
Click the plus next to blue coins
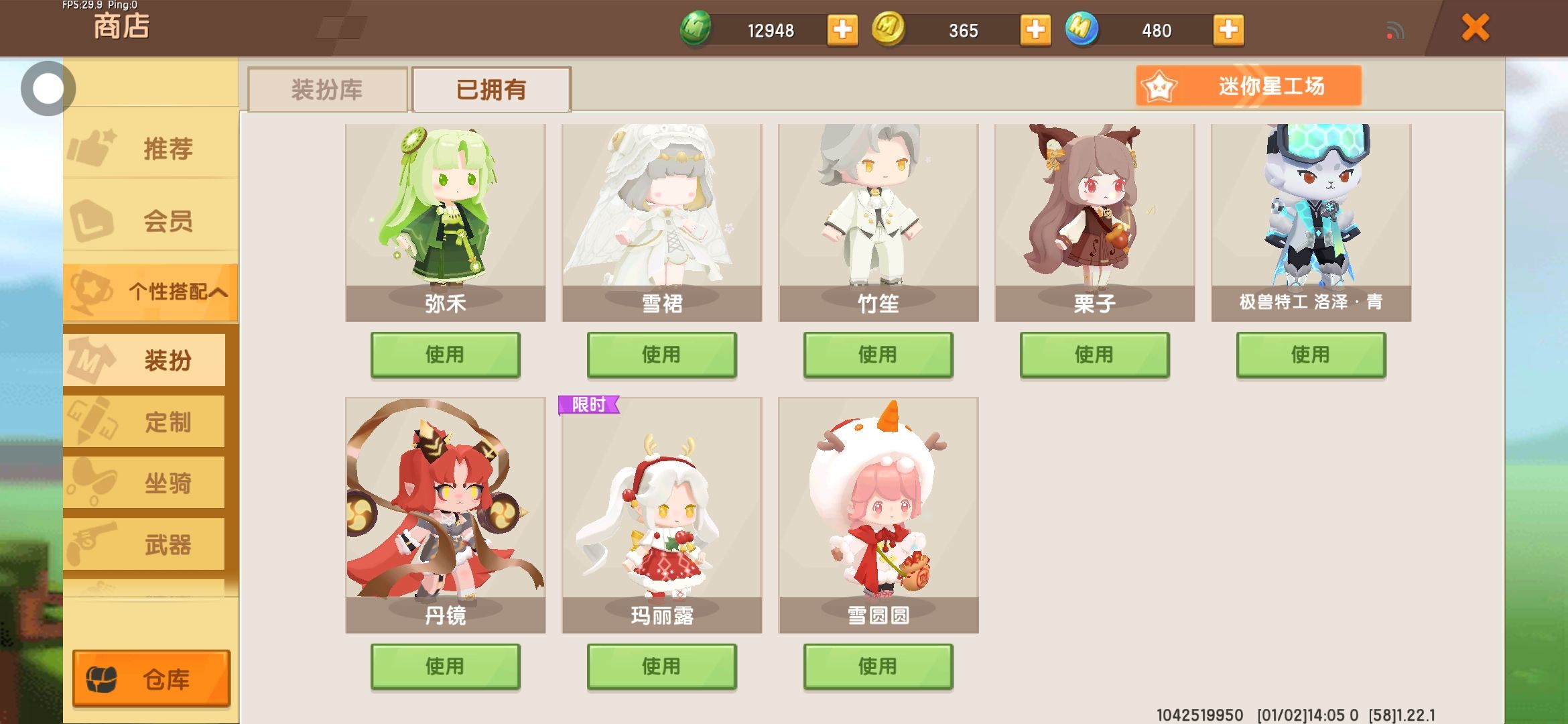[x=1228, y=29]
